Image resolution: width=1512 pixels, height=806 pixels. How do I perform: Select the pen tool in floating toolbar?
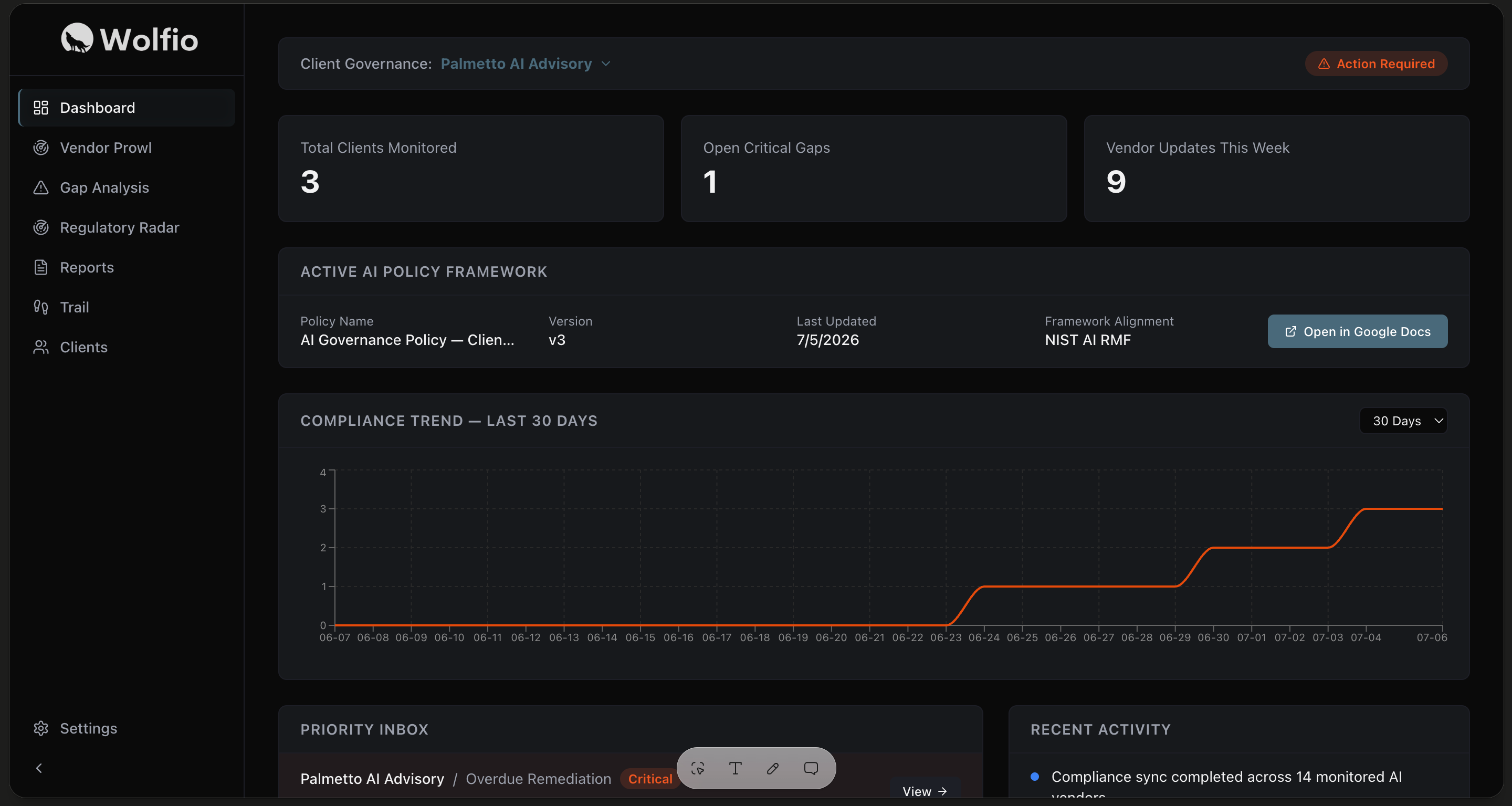pos(772,768)
